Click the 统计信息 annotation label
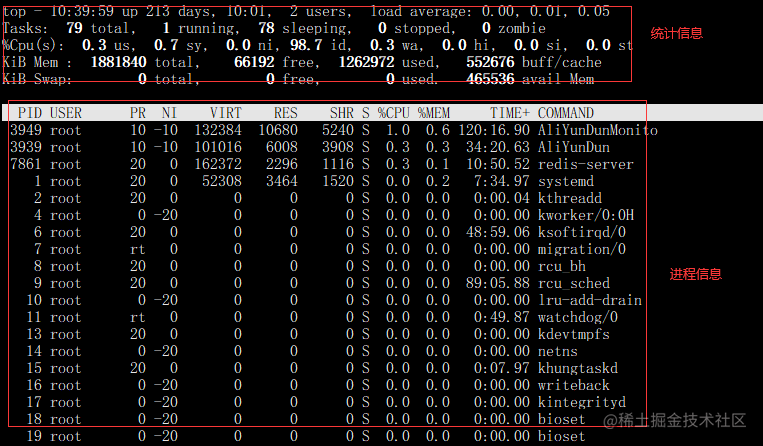This screenshot has width=763, height=446. (x=677, y=34)
